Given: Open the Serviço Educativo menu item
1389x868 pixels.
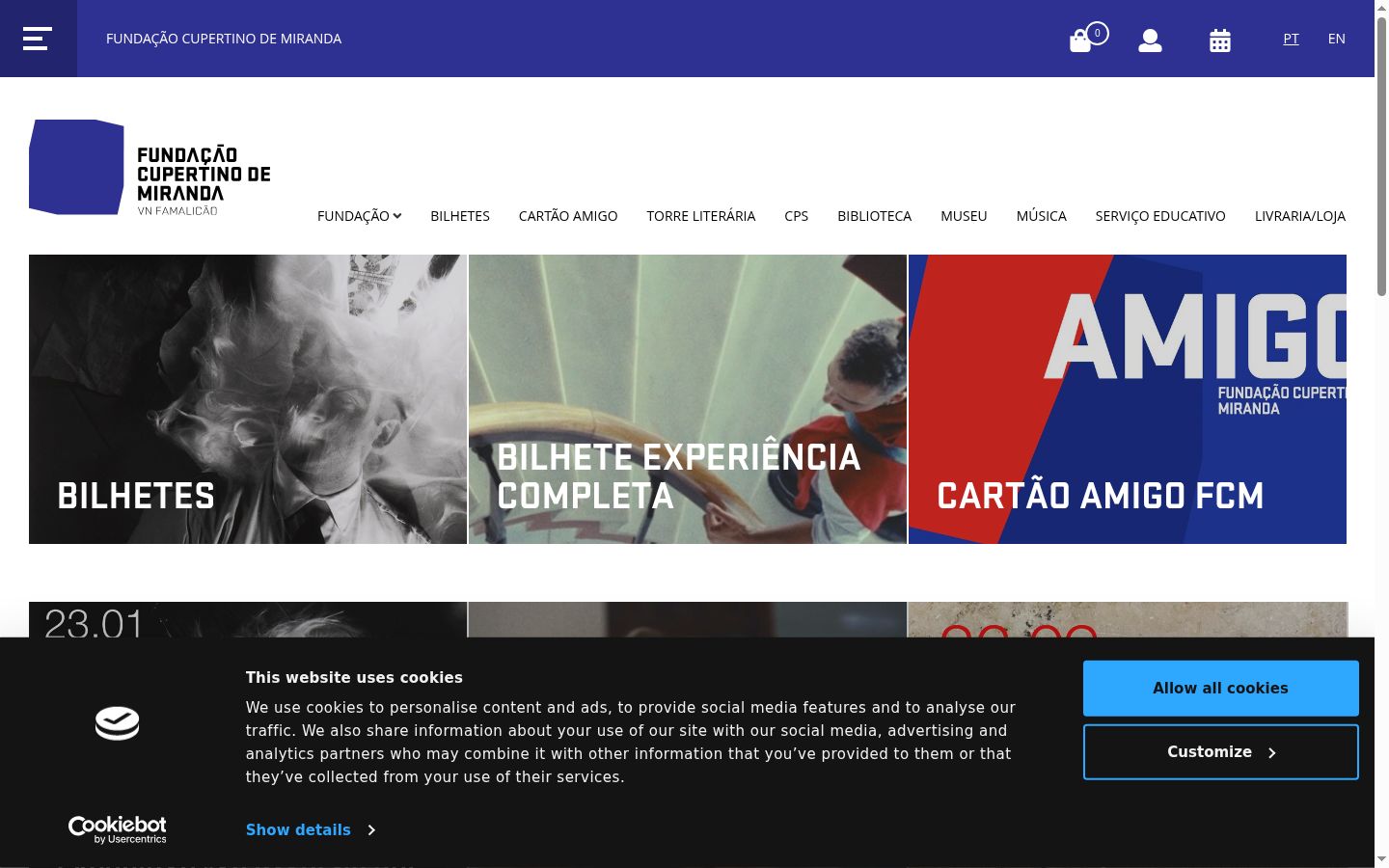Looking at the screenshot, I should coord(1160,216).
